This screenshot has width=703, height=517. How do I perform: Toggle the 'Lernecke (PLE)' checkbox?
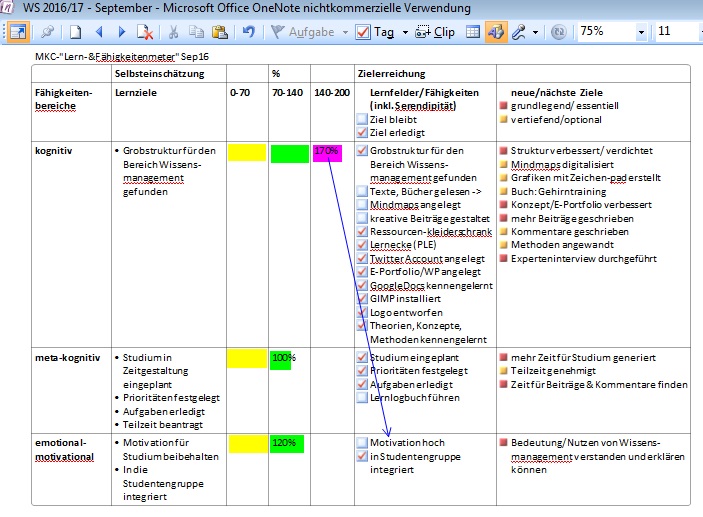click(x=362, y=245)
